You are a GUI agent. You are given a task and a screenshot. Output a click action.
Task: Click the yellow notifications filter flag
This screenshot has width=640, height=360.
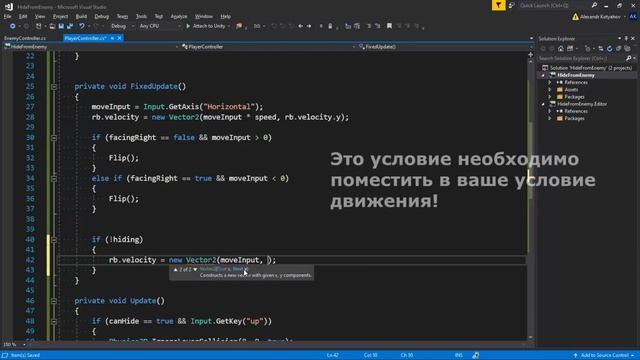coord(498,5)
